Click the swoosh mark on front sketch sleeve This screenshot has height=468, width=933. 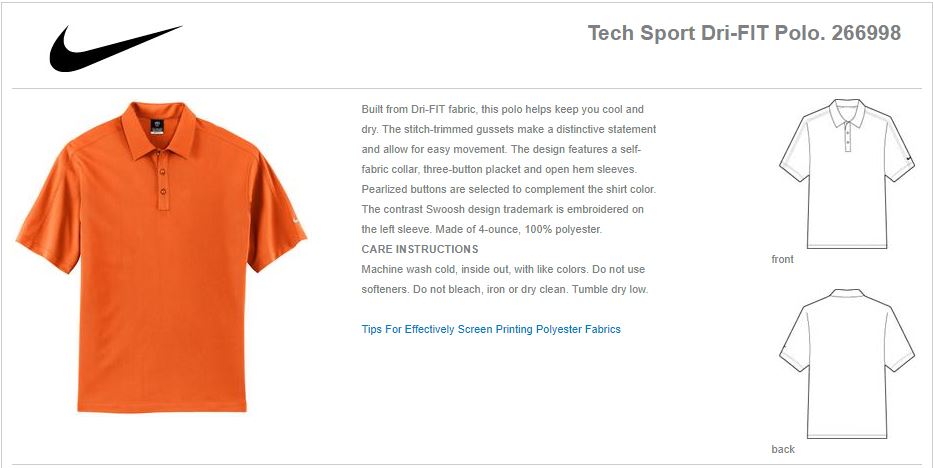pyautogui.click(x=908, y=158)
